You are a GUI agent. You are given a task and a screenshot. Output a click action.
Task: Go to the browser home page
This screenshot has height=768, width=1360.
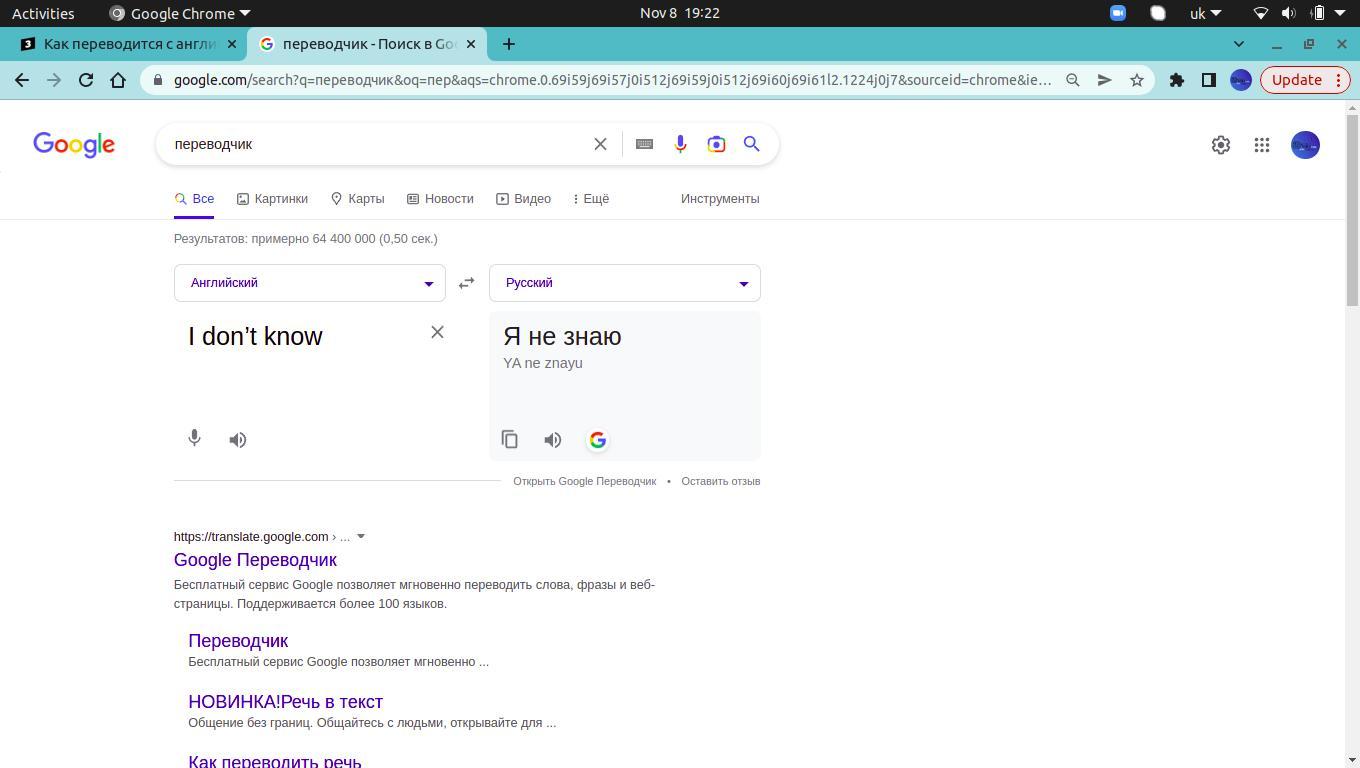(118, 80)
